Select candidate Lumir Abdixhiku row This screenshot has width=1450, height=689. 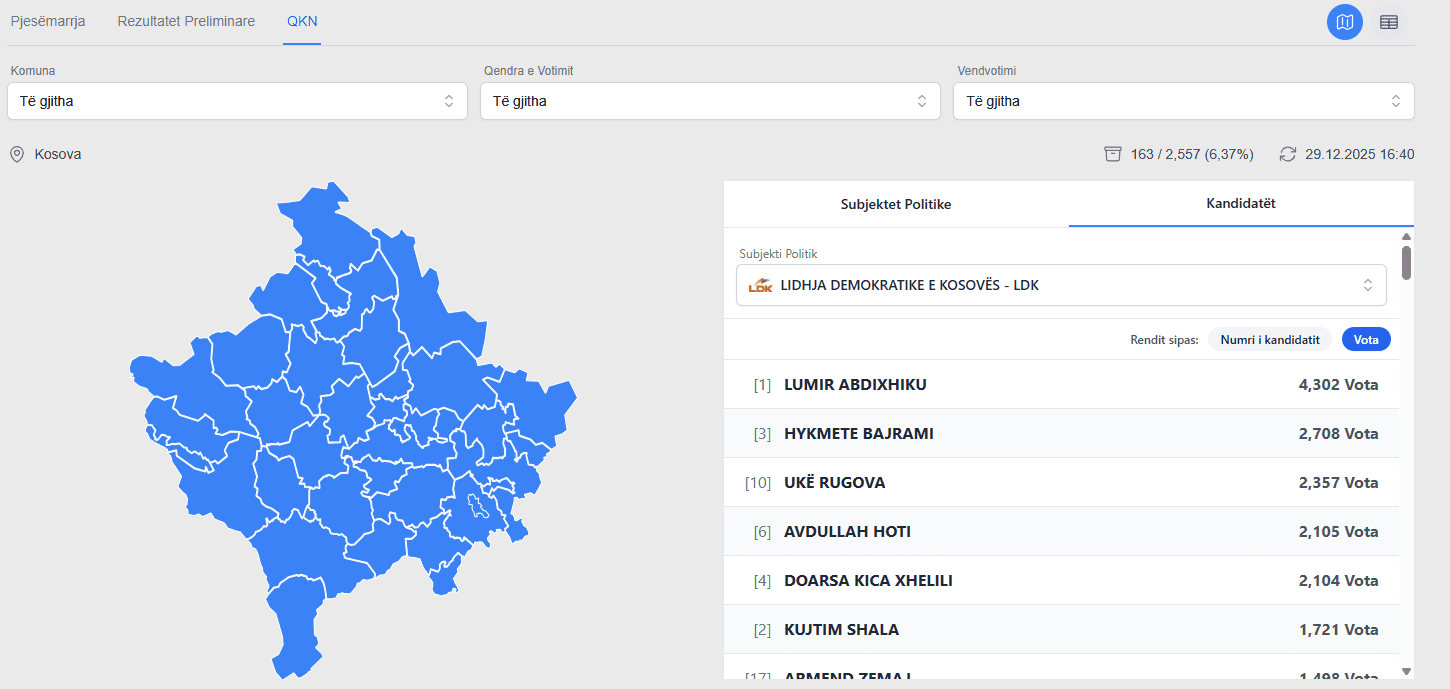[1061, 385]
